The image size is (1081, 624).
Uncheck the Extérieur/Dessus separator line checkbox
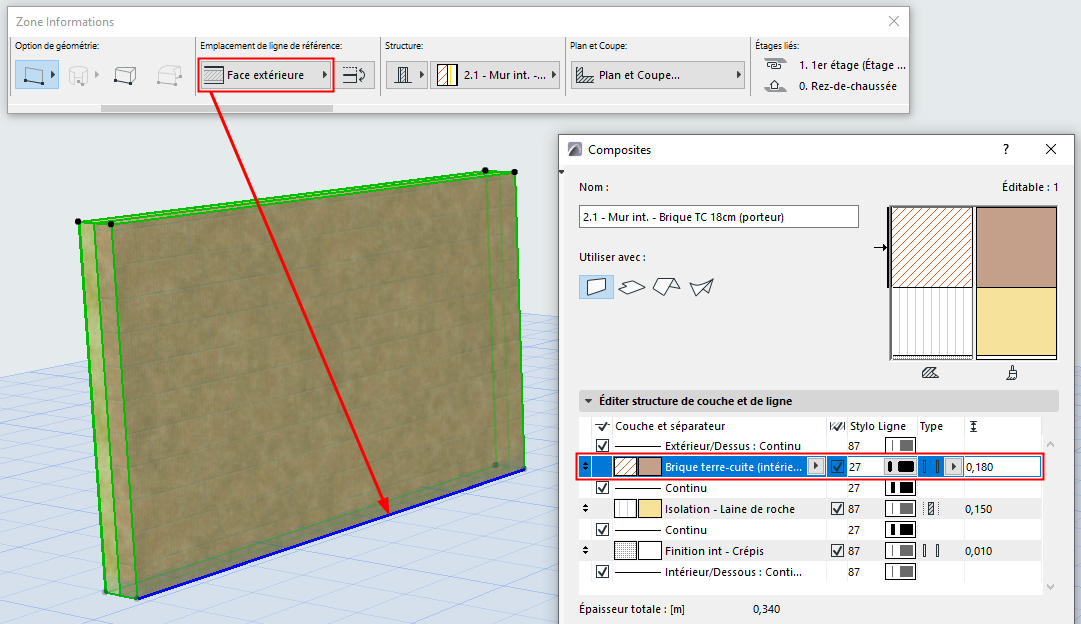click(602, 445)
